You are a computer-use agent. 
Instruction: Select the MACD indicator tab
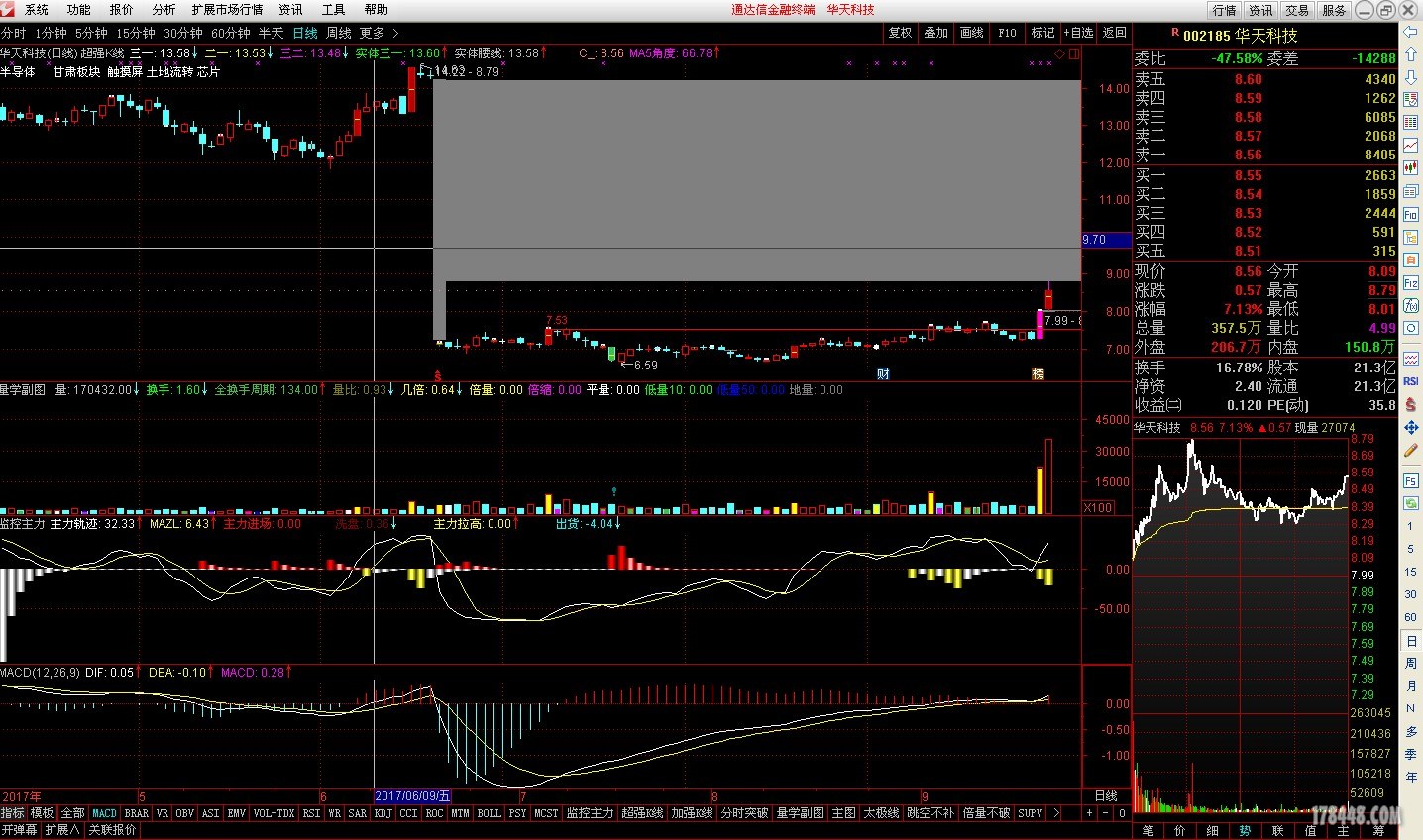pos(104,813)
